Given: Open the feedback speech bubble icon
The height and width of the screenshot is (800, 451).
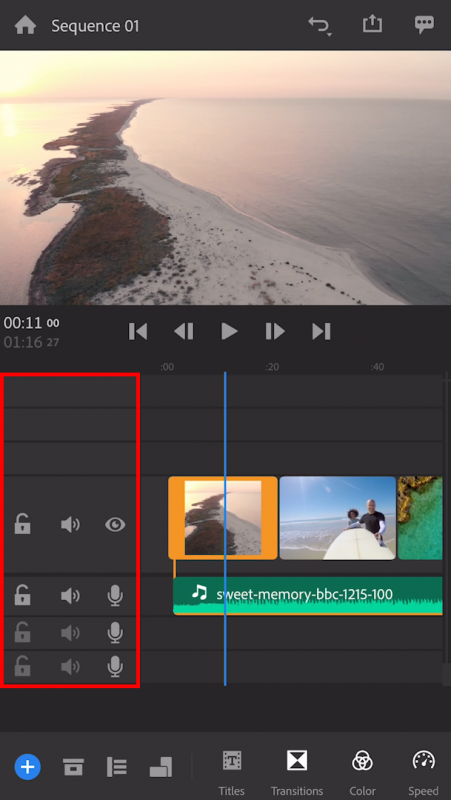Looking at the screenshot, I should coord(424,25).
